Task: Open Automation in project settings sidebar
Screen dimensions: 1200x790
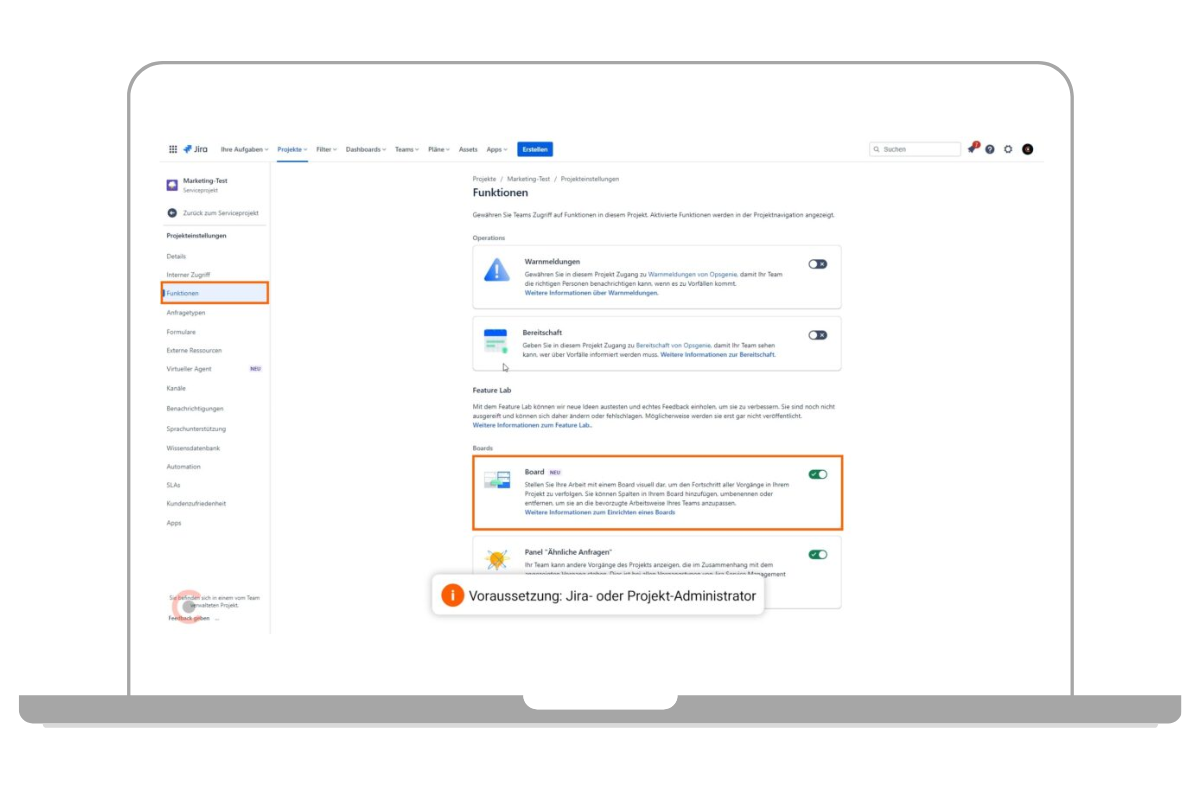Action: (183, 466)
